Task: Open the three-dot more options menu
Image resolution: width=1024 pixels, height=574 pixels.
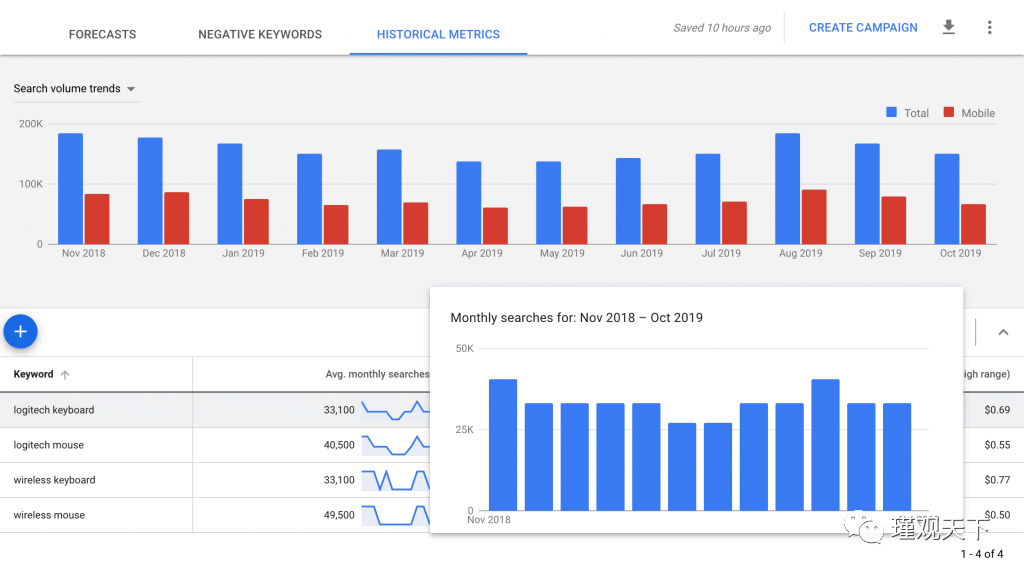Action: (x=989, y=27)
